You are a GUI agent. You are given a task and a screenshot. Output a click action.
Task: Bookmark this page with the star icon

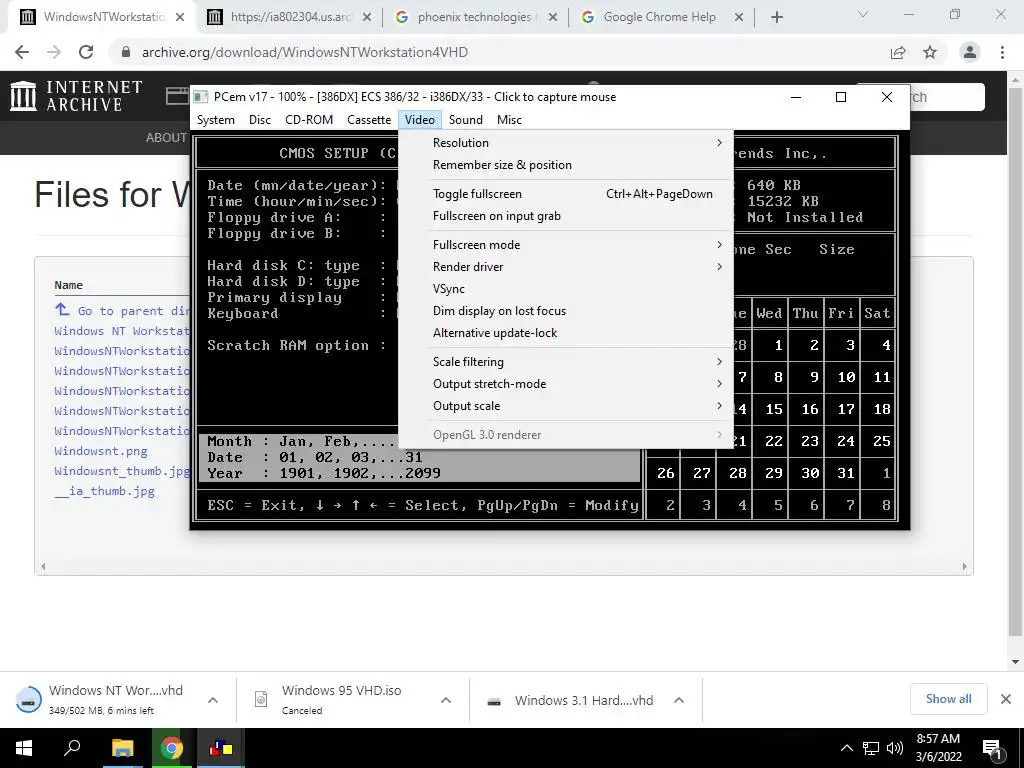tap(930, 52)
